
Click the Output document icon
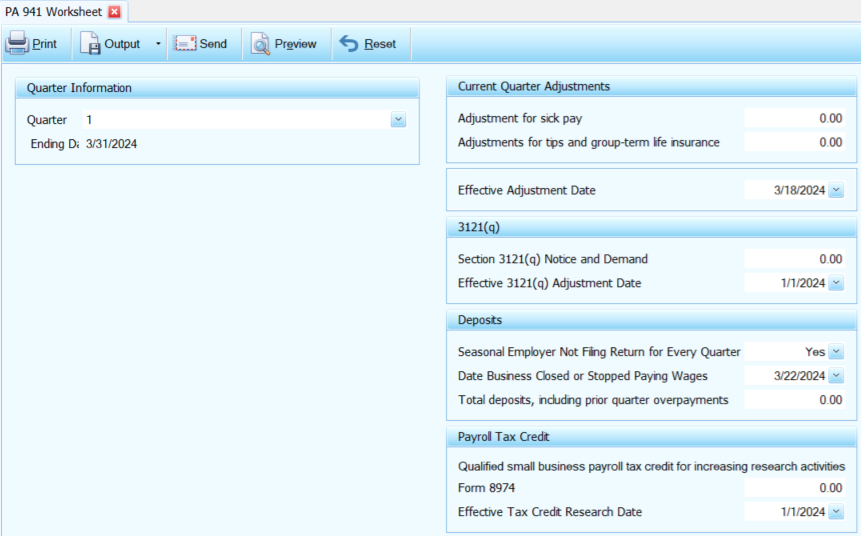(x=90, y=44)
